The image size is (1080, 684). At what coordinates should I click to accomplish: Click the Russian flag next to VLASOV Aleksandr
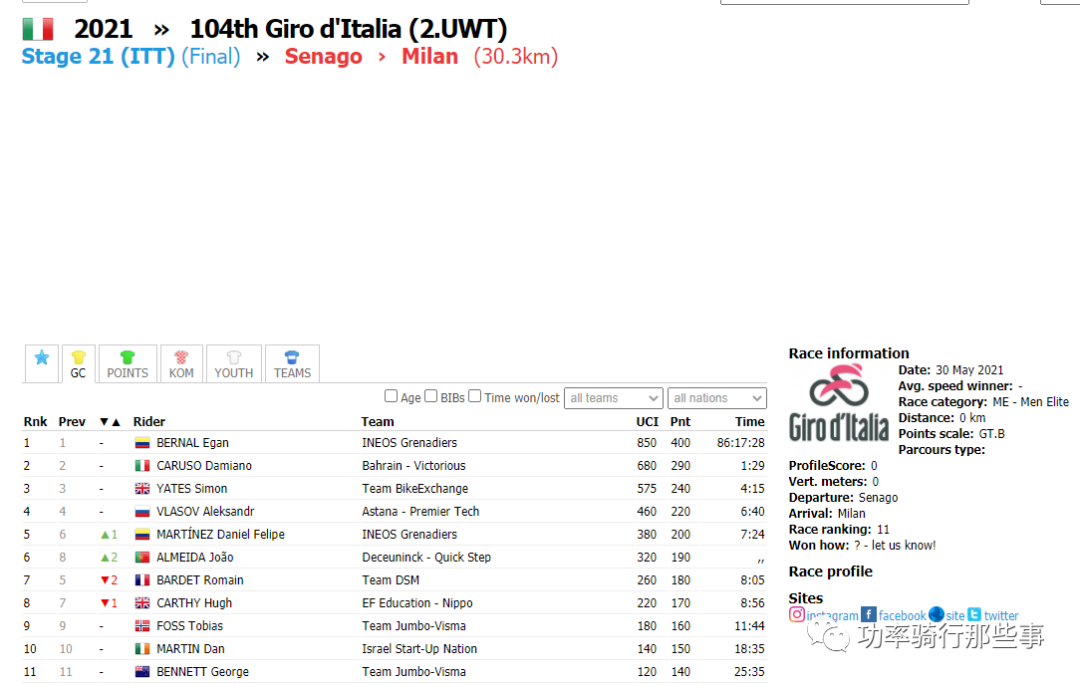coord(142,512)
